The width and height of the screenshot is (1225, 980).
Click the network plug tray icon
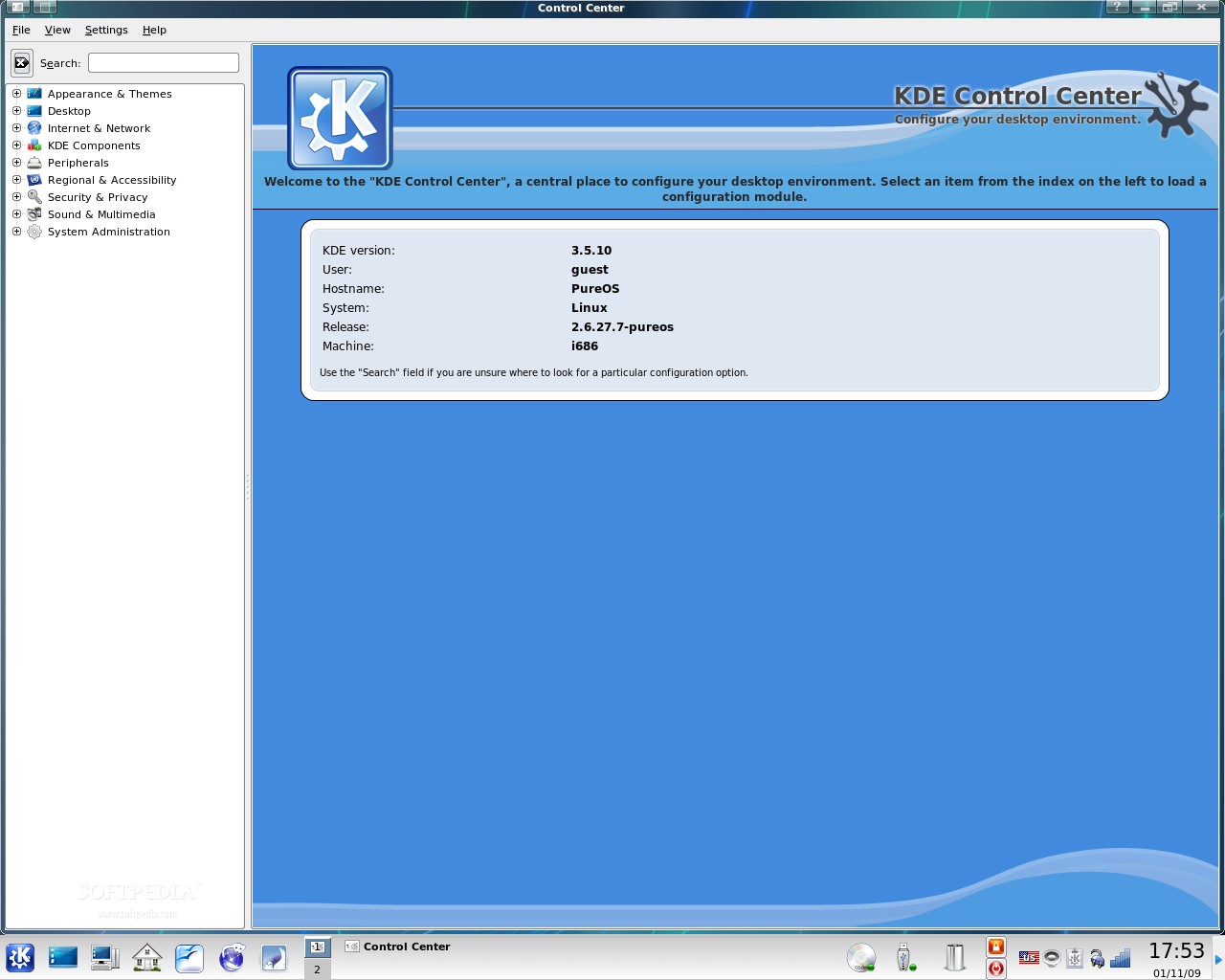coord(1098,957)
